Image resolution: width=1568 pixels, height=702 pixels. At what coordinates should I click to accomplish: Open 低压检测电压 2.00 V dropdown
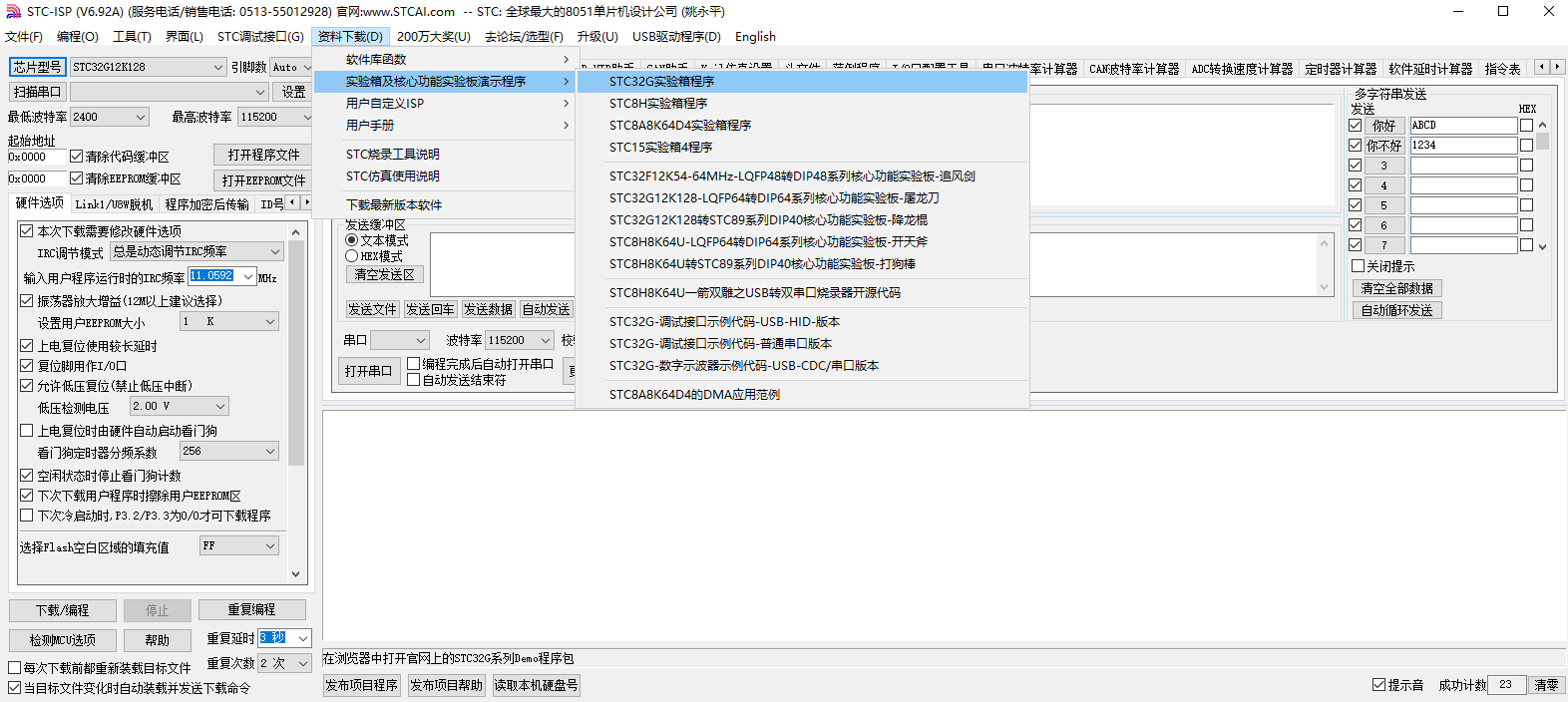(x=180, y=406)
